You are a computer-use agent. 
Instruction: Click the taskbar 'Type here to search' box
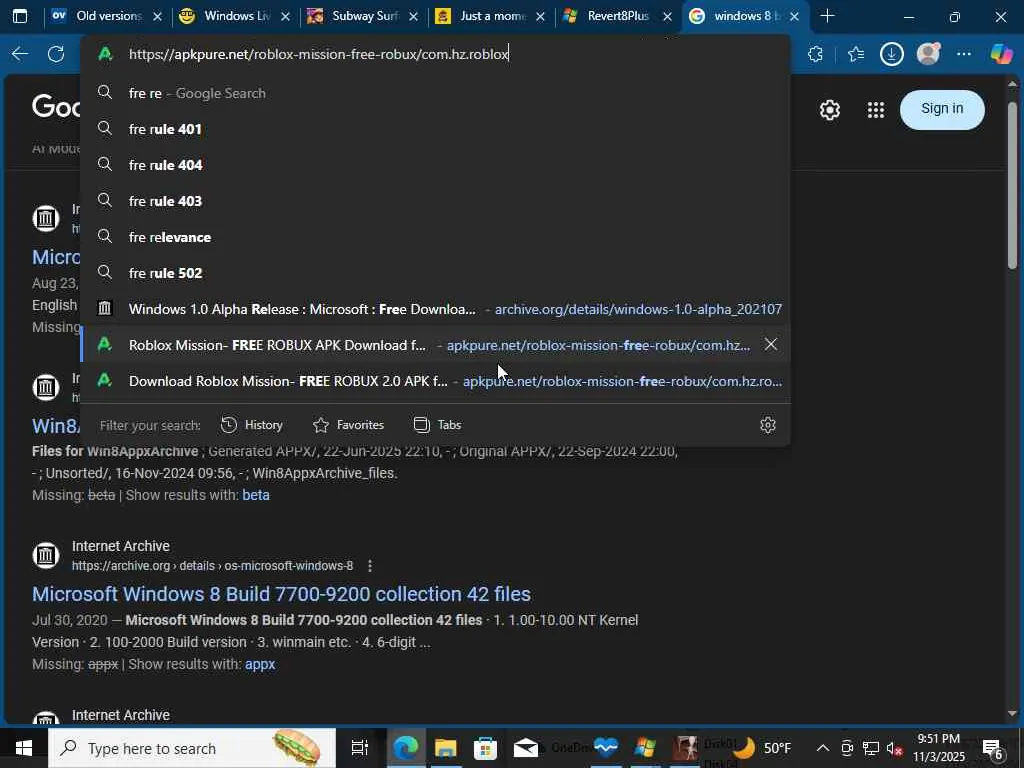click(191, 748)
